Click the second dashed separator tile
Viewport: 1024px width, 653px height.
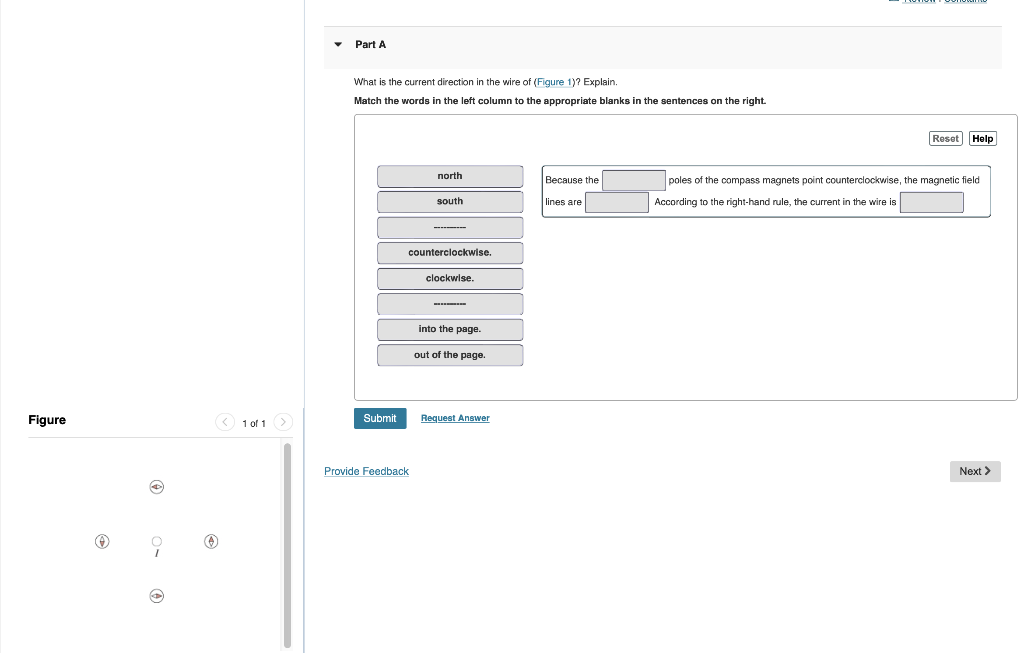coord(450,304)
